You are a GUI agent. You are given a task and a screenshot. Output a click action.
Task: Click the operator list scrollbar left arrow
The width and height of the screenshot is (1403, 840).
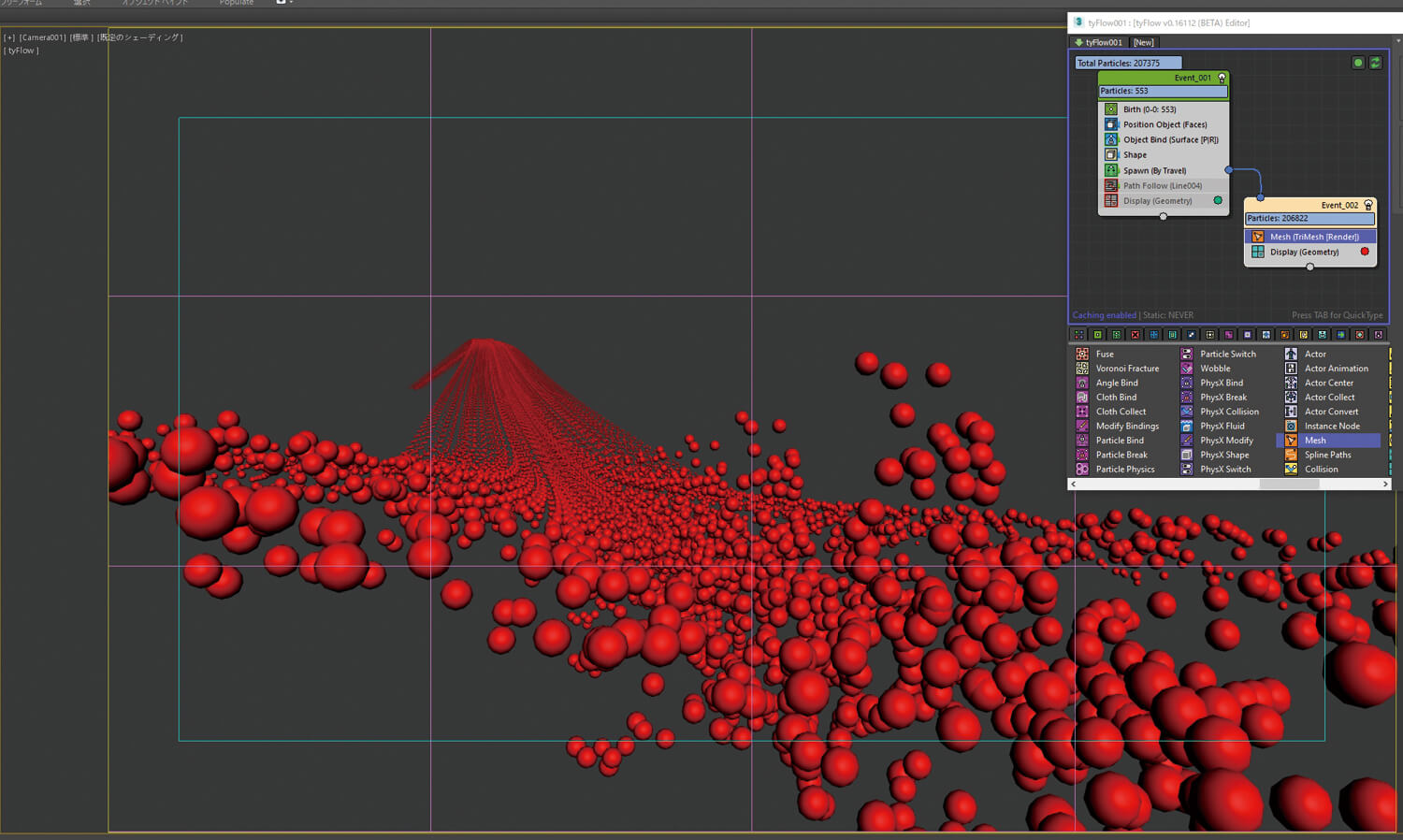click(1073, 485)
